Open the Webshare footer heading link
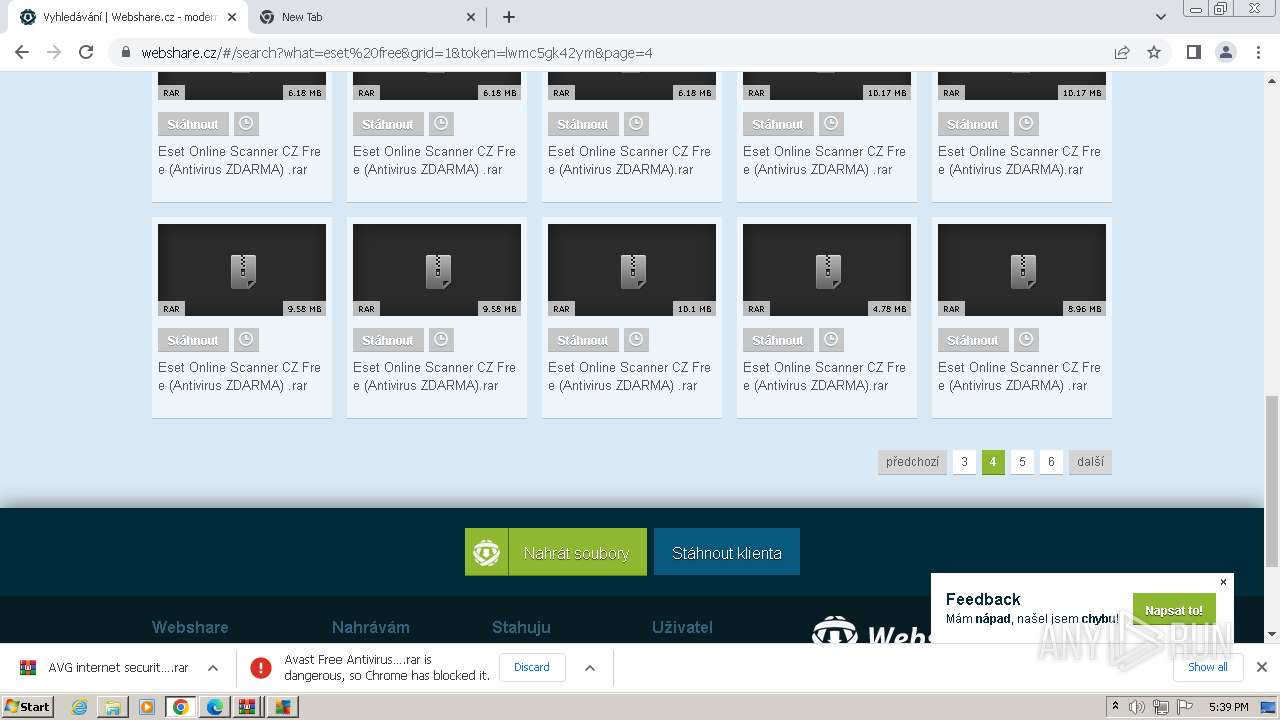1280x720 pixels. click(x=190, y=627)
